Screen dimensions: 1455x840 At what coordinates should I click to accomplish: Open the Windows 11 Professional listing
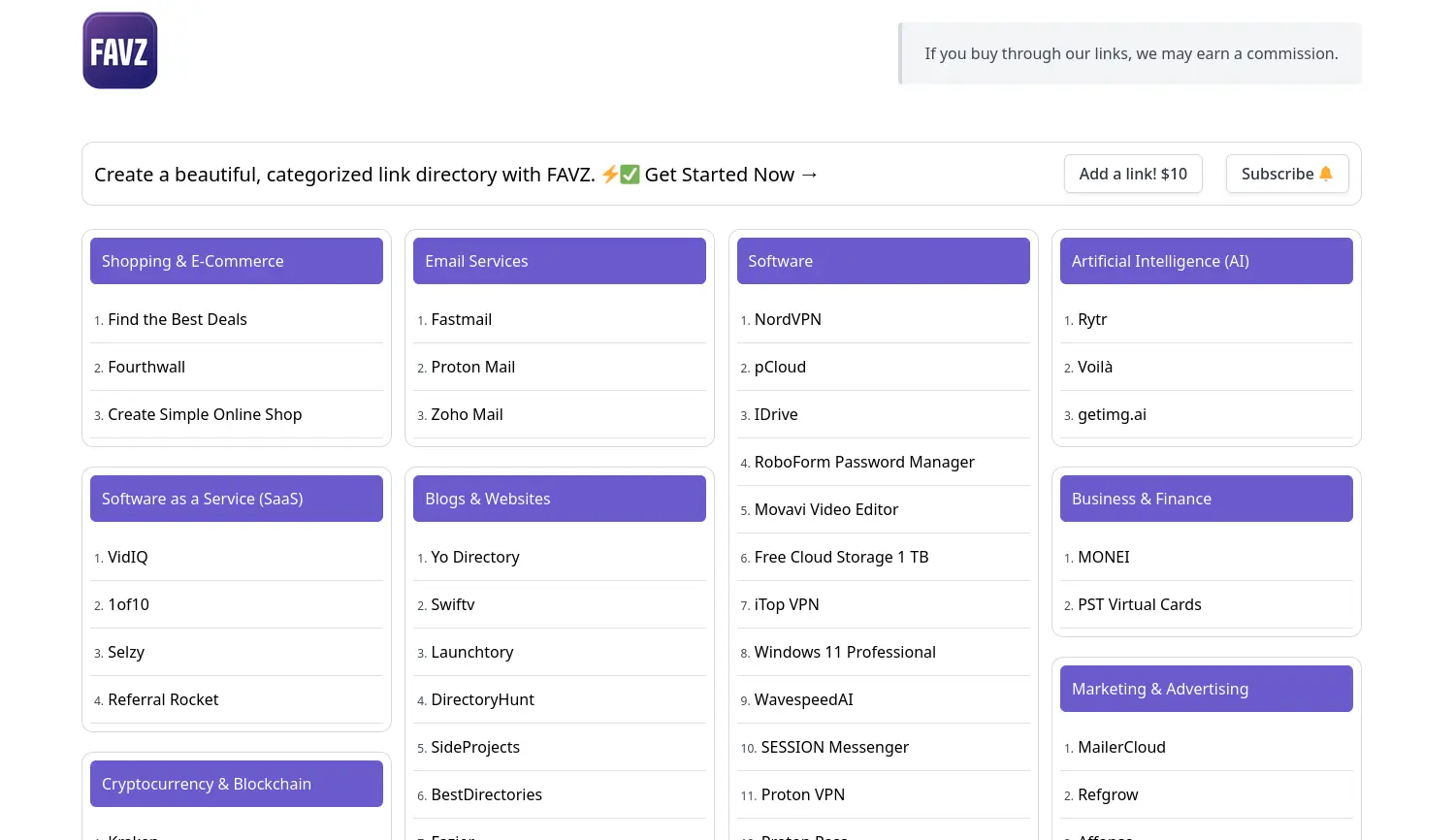click(845, 652)
